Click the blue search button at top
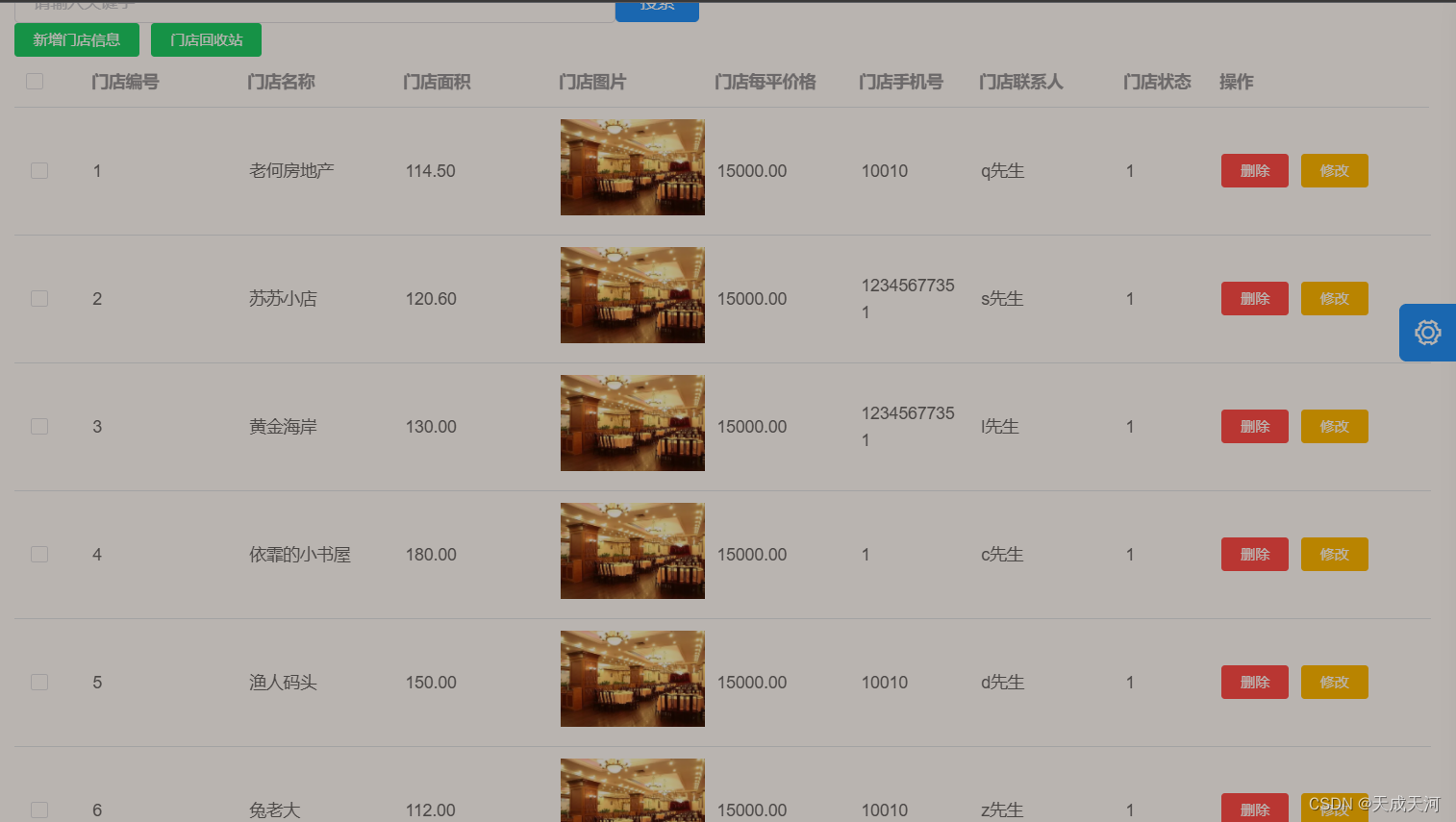 click(657, 10)
